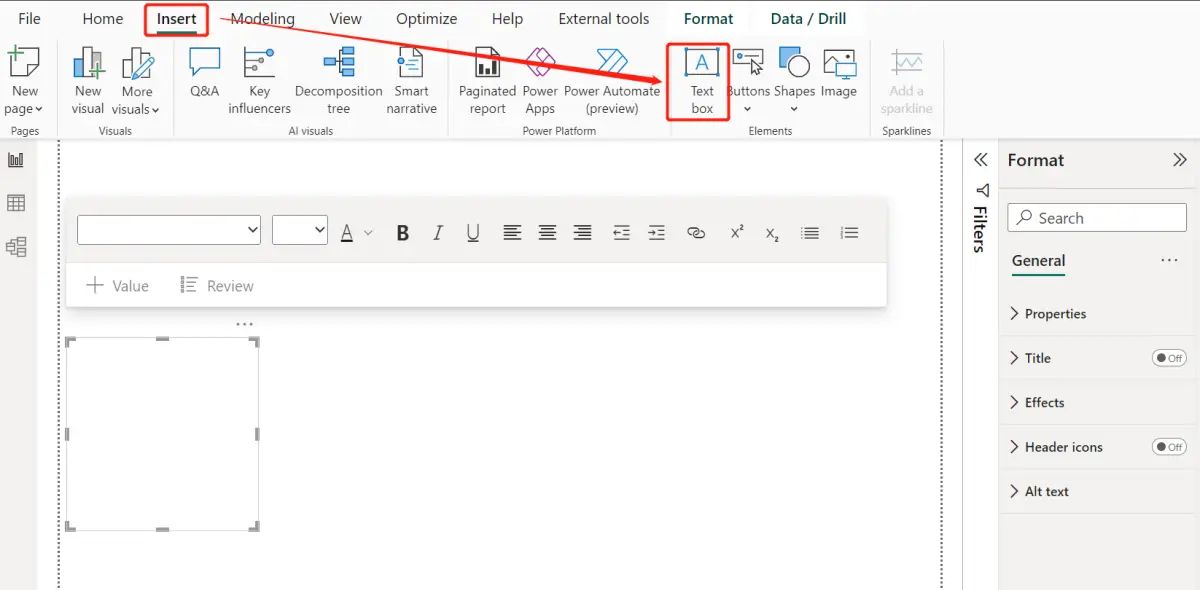Open the font size dropdown

click(299, 230)
